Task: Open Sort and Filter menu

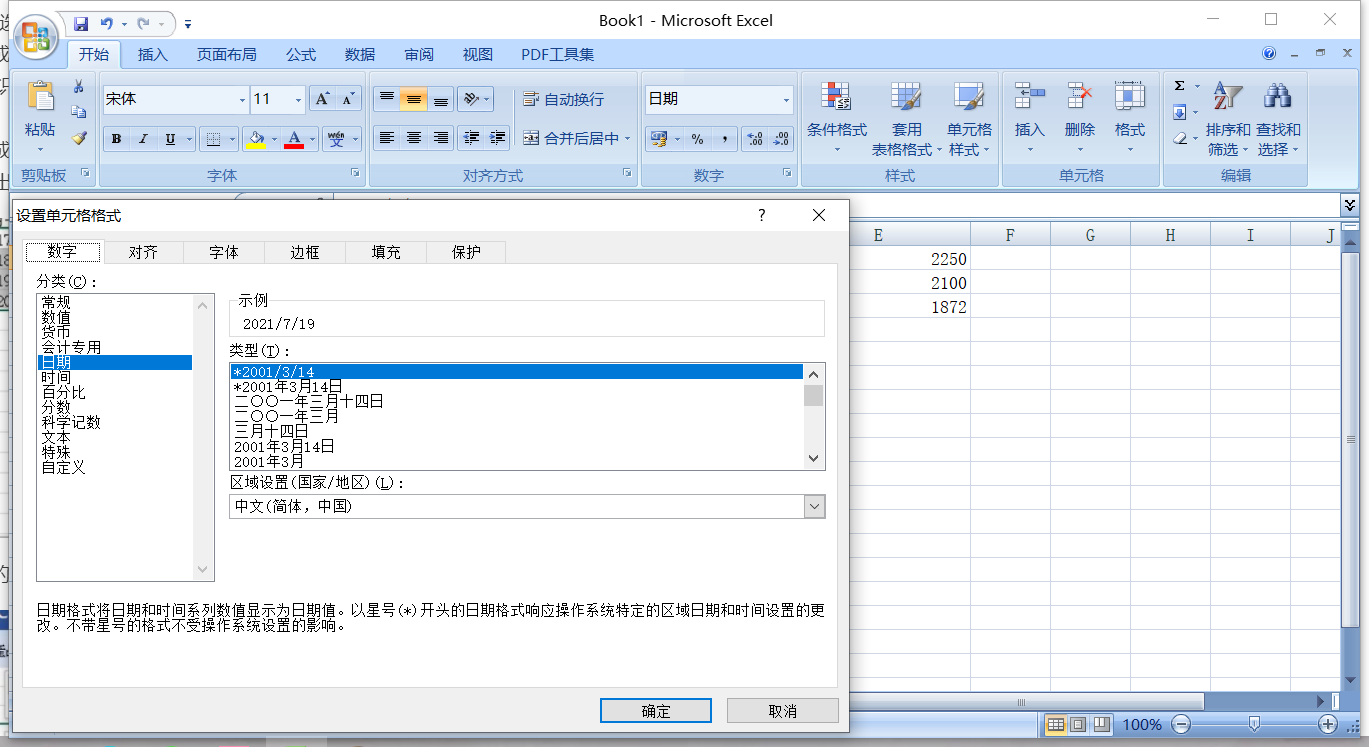Action: (x=1228, y=119)
